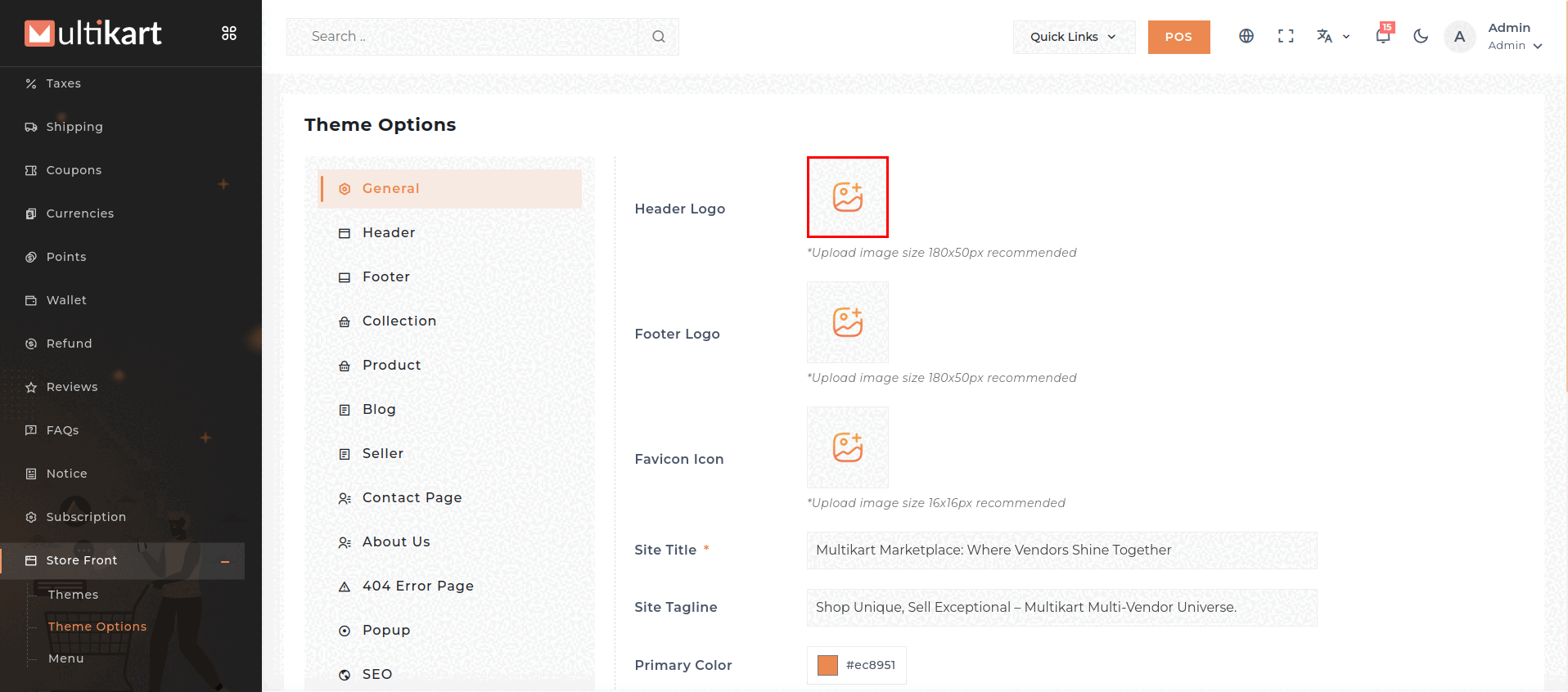
Task: Switch to the Header options tab
Action: point(389,233)
